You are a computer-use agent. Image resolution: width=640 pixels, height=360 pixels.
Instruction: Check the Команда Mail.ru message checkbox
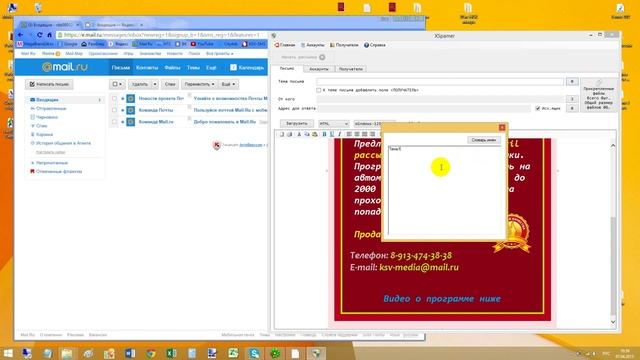click(114, 122)
